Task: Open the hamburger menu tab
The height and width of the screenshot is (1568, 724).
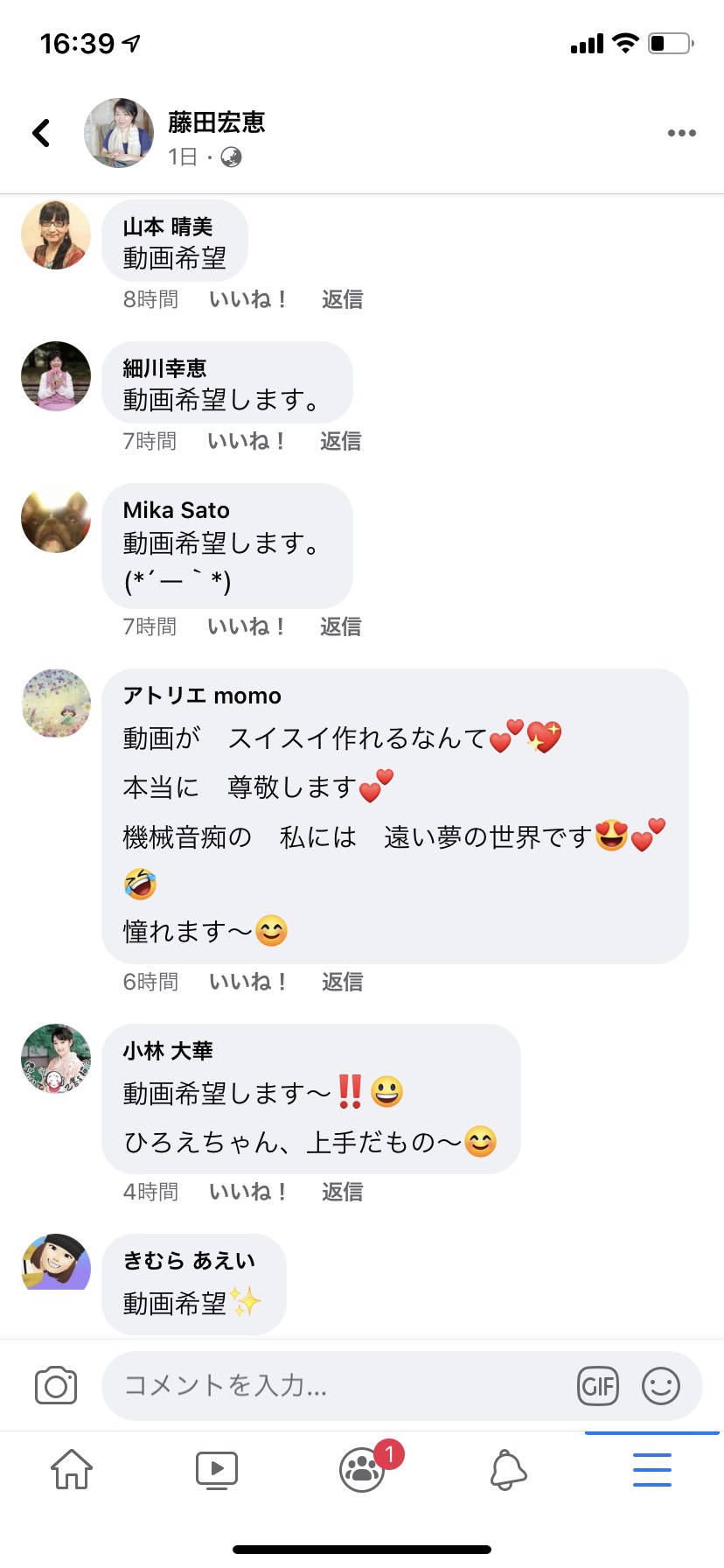Action: pos(652,1470)
